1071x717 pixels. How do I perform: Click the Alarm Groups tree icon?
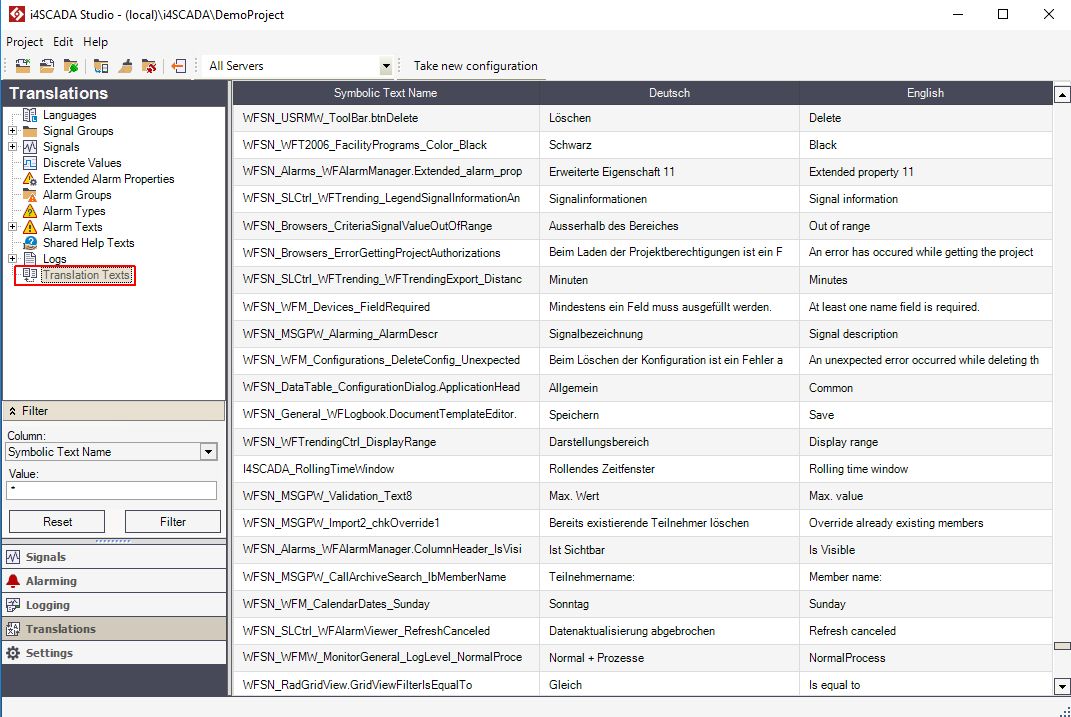click(x=30, y=195)
